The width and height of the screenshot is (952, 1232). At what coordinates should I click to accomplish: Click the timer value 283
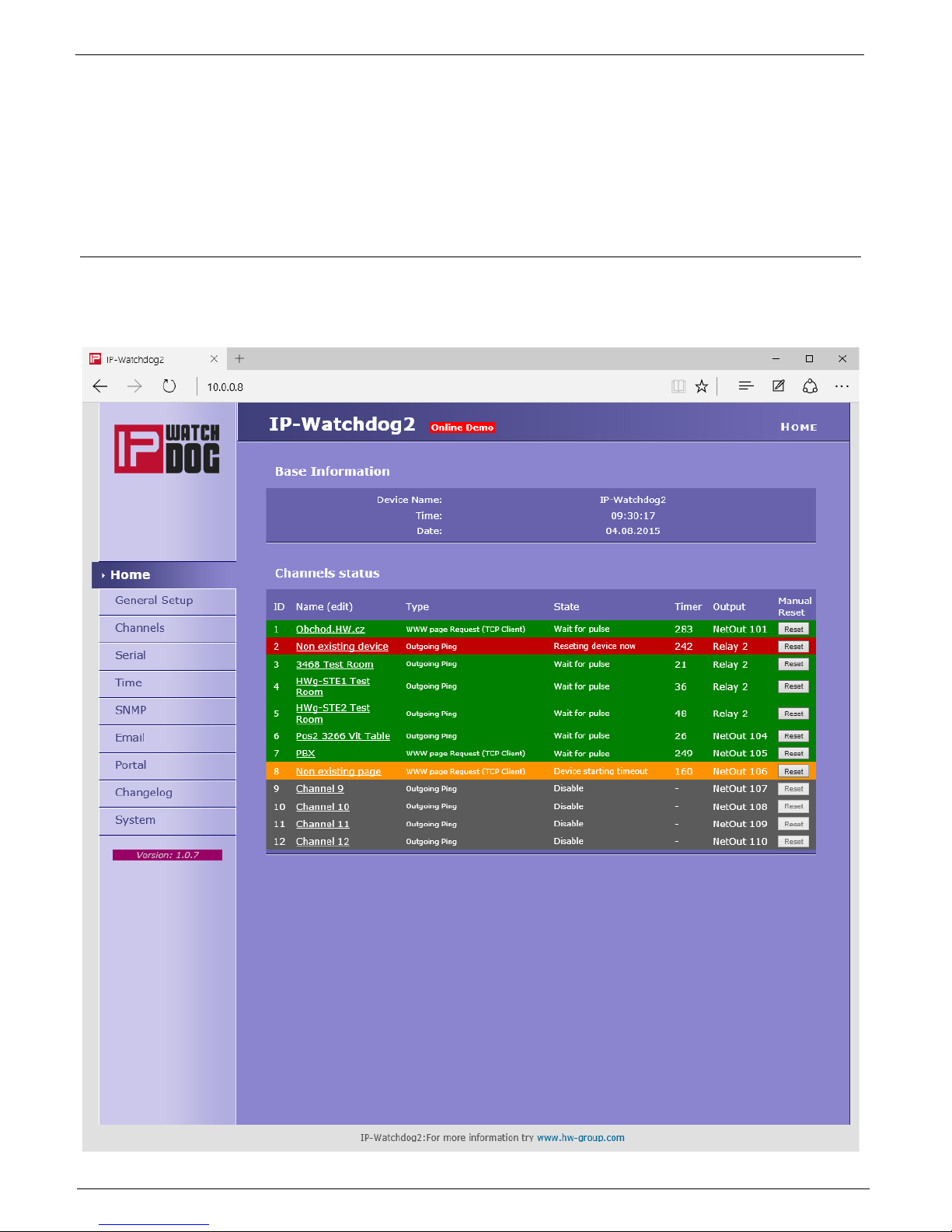(x=684, y=630)
